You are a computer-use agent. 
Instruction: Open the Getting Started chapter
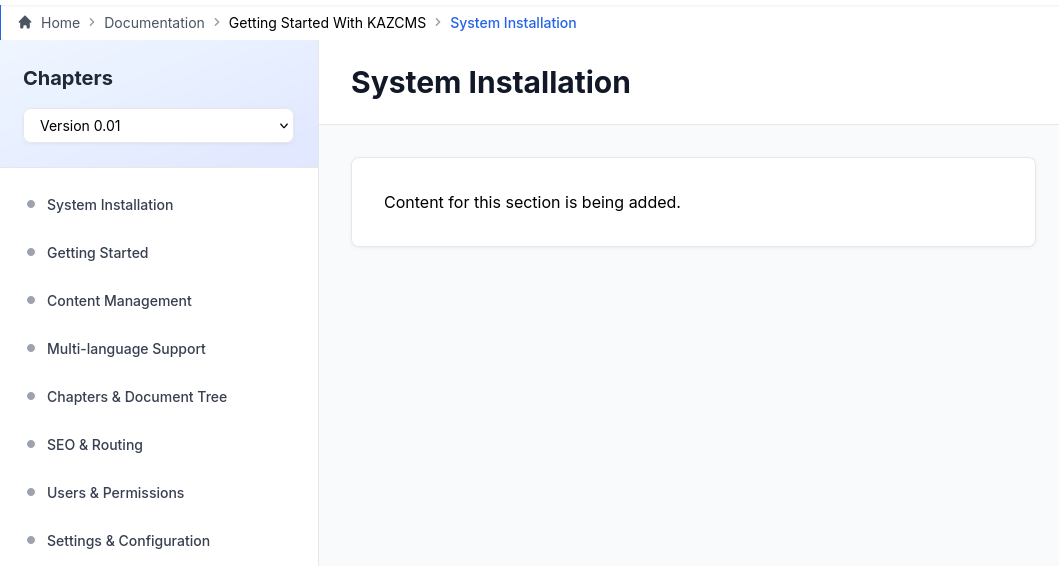point(97,252)
